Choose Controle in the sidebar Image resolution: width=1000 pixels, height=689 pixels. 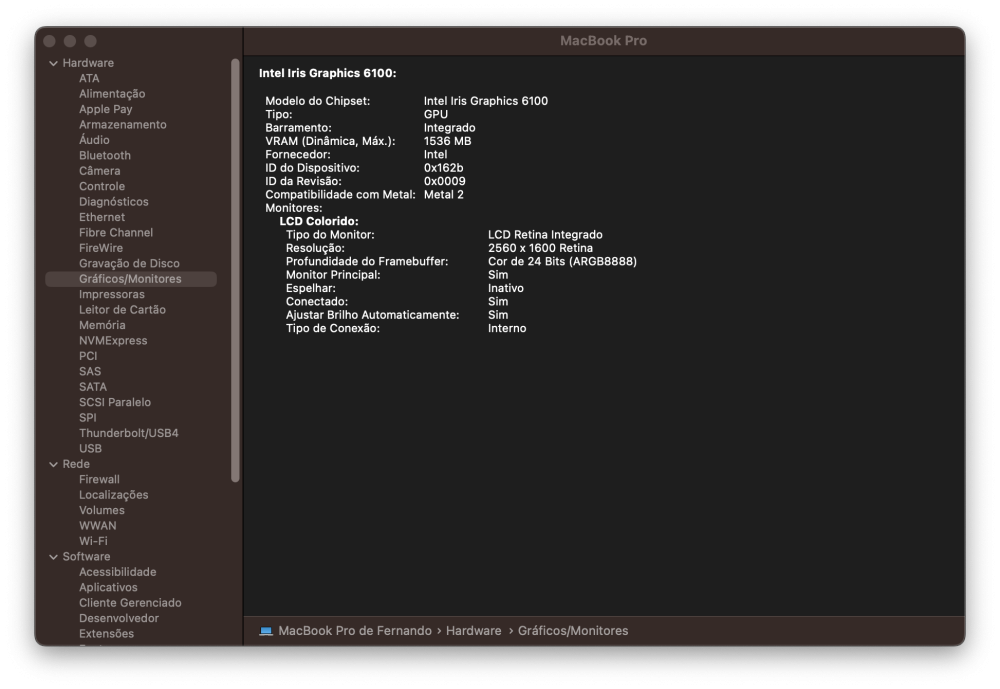tap(102, 186)
